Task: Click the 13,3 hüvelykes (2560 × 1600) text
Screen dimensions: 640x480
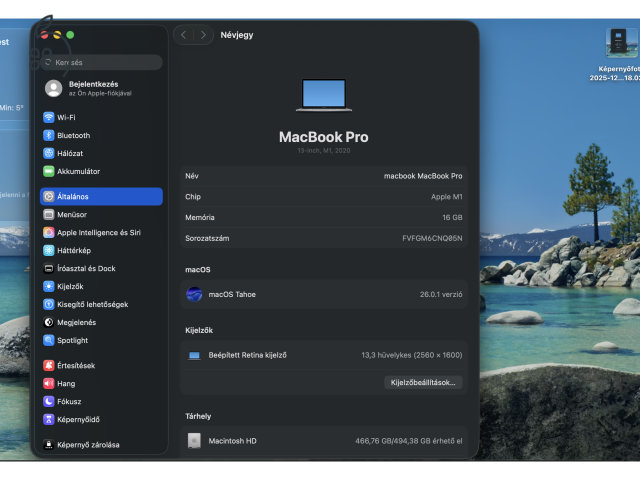Action: tap(411, 355)
